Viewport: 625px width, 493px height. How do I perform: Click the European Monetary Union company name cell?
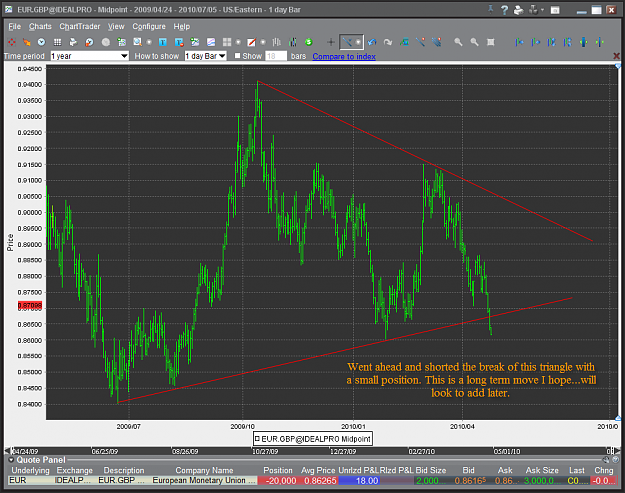click(204, 481)
